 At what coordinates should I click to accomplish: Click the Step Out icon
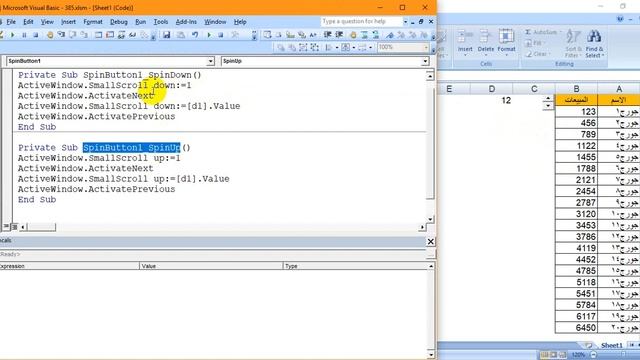84,35
